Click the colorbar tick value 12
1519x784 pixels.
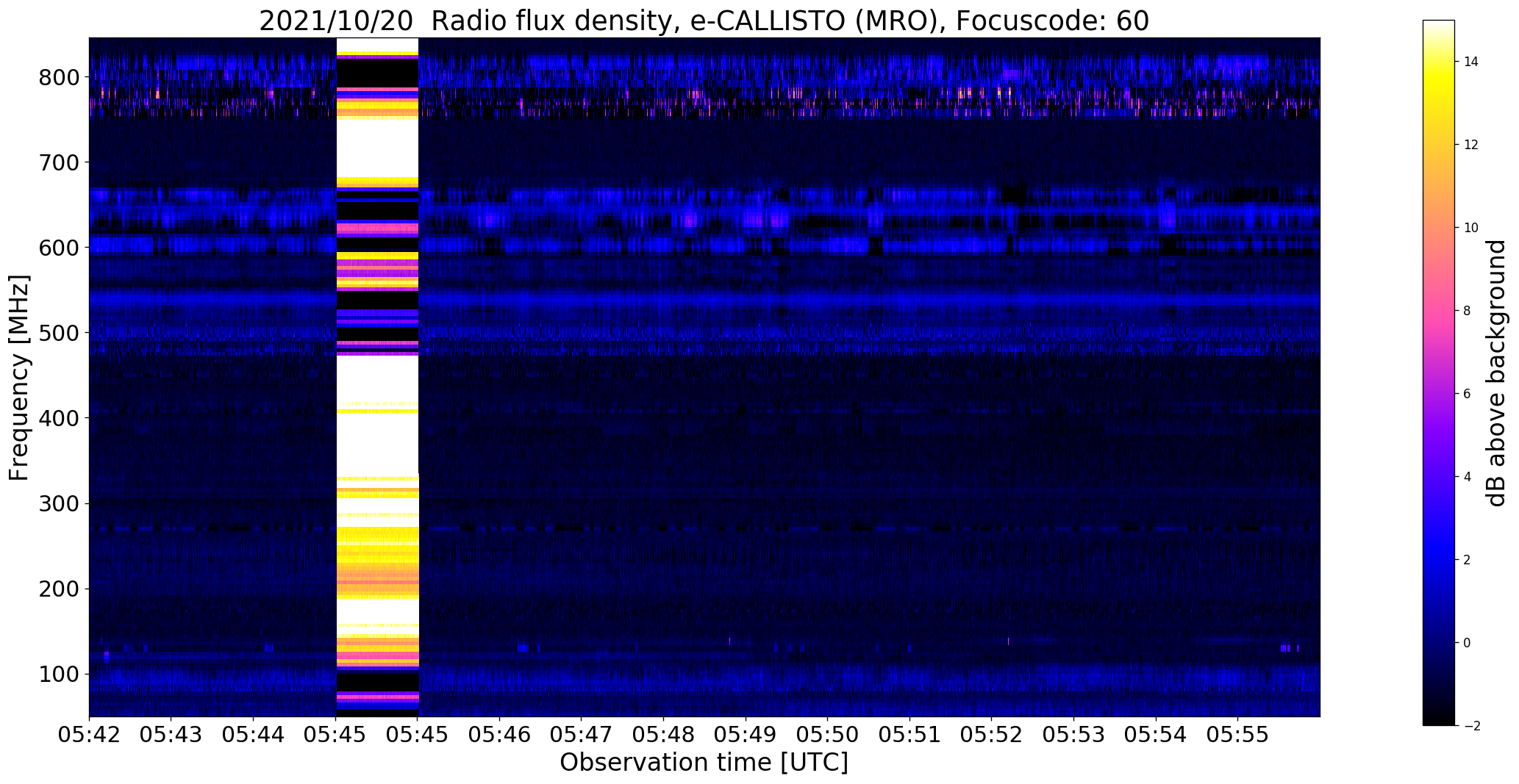[x=1471, y=145]
